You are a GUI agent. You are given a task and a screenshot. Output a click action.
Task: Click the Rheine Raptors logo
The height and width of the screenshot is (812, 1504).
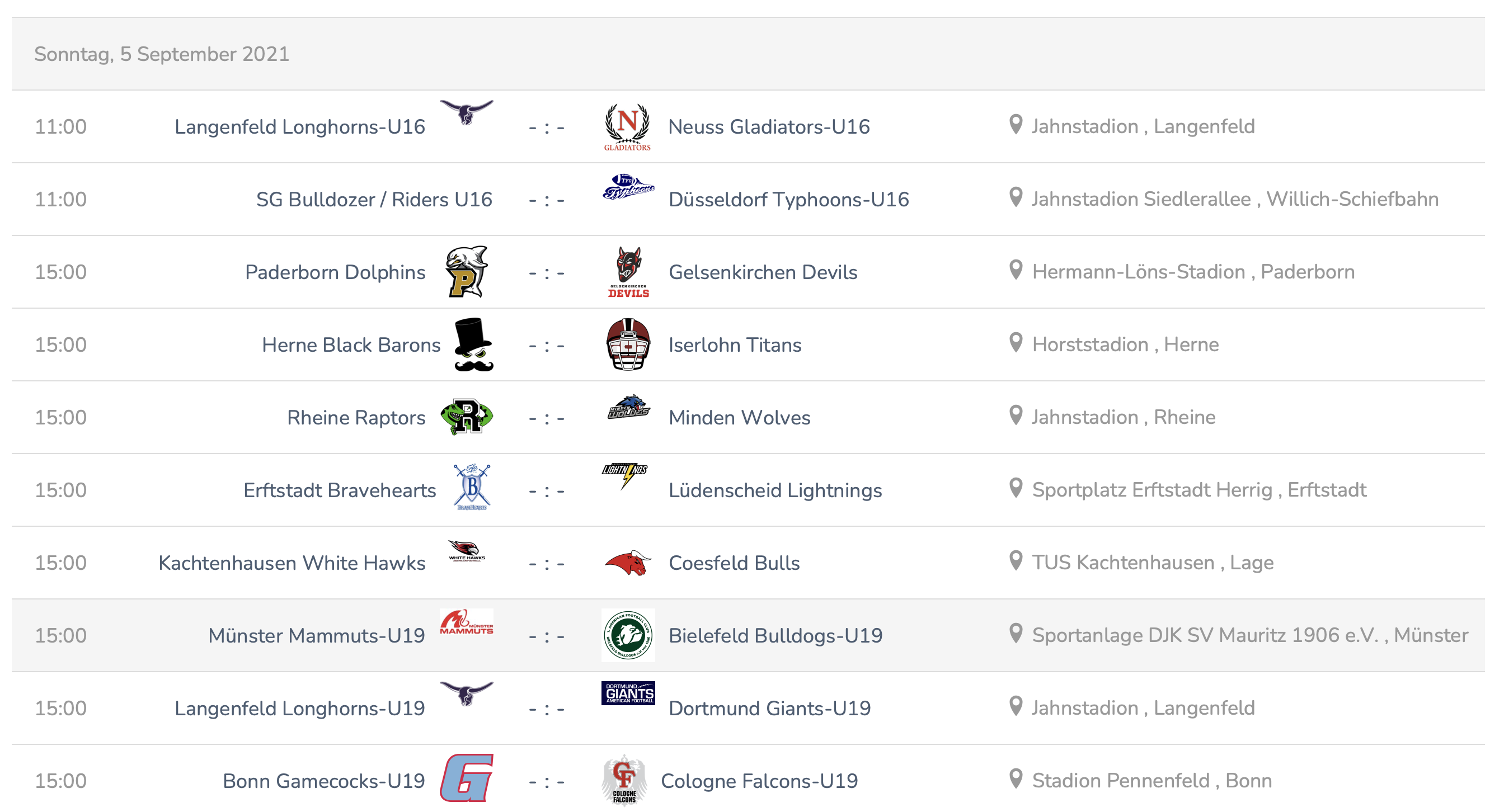point(467,417)
